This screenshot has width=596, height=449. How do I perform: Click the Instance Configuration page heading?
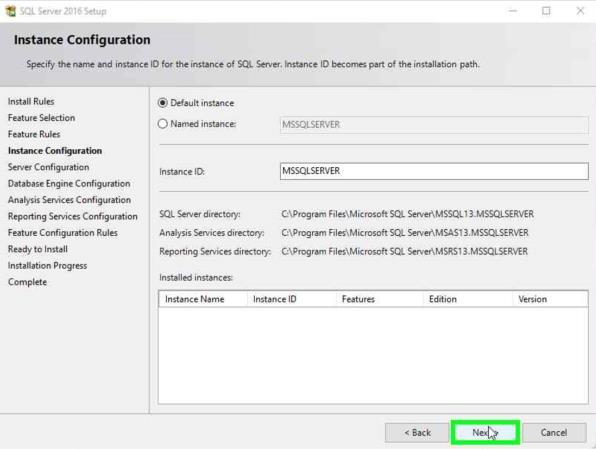[x=82, y=40]
